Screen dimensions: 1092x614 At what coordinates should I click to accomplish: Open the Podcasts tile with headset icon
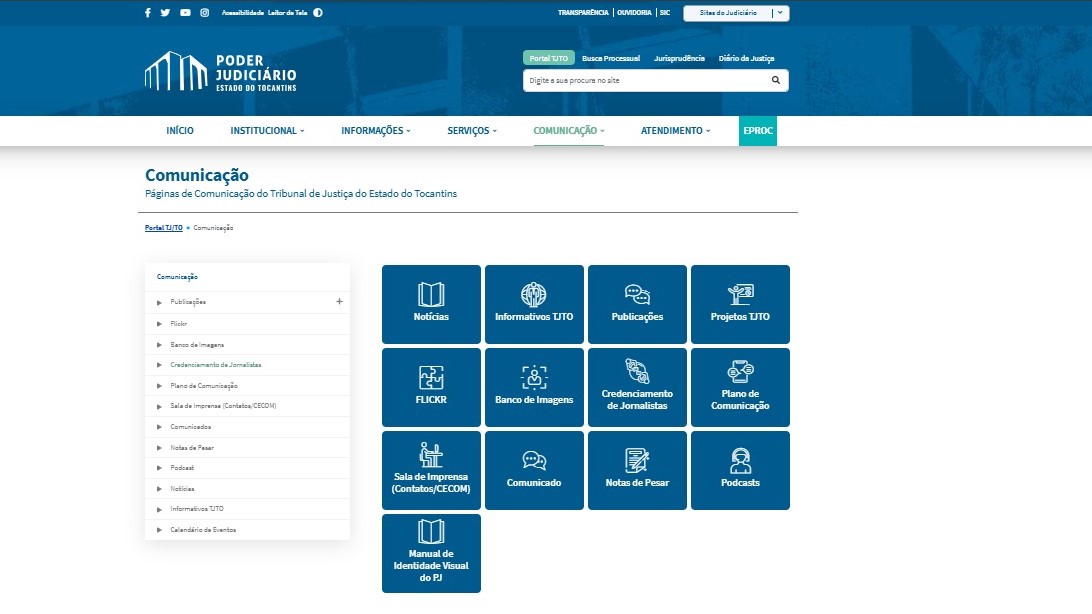tap(740, 470)
